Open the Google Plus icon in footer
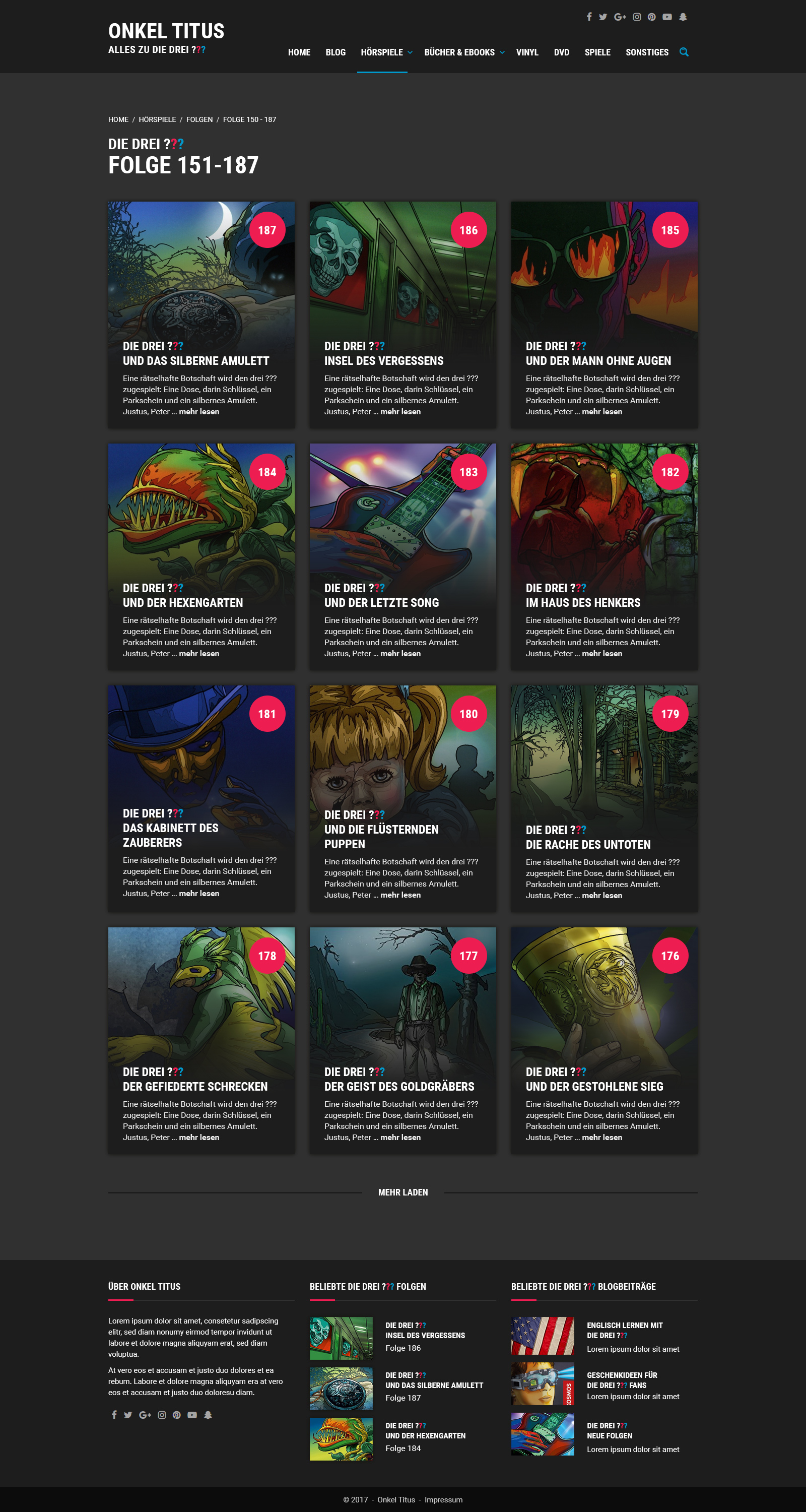The width and height of the screenshot is (806, 1512). tap(145, 1415)
